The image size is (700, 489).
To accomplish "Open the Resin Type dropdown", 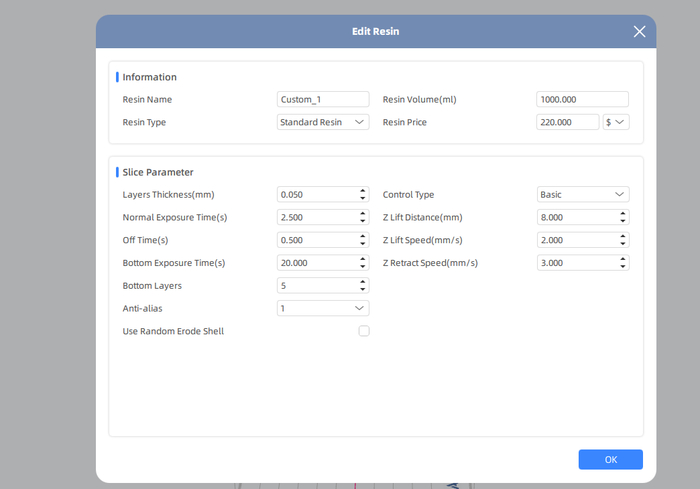I will click(323, 122).
